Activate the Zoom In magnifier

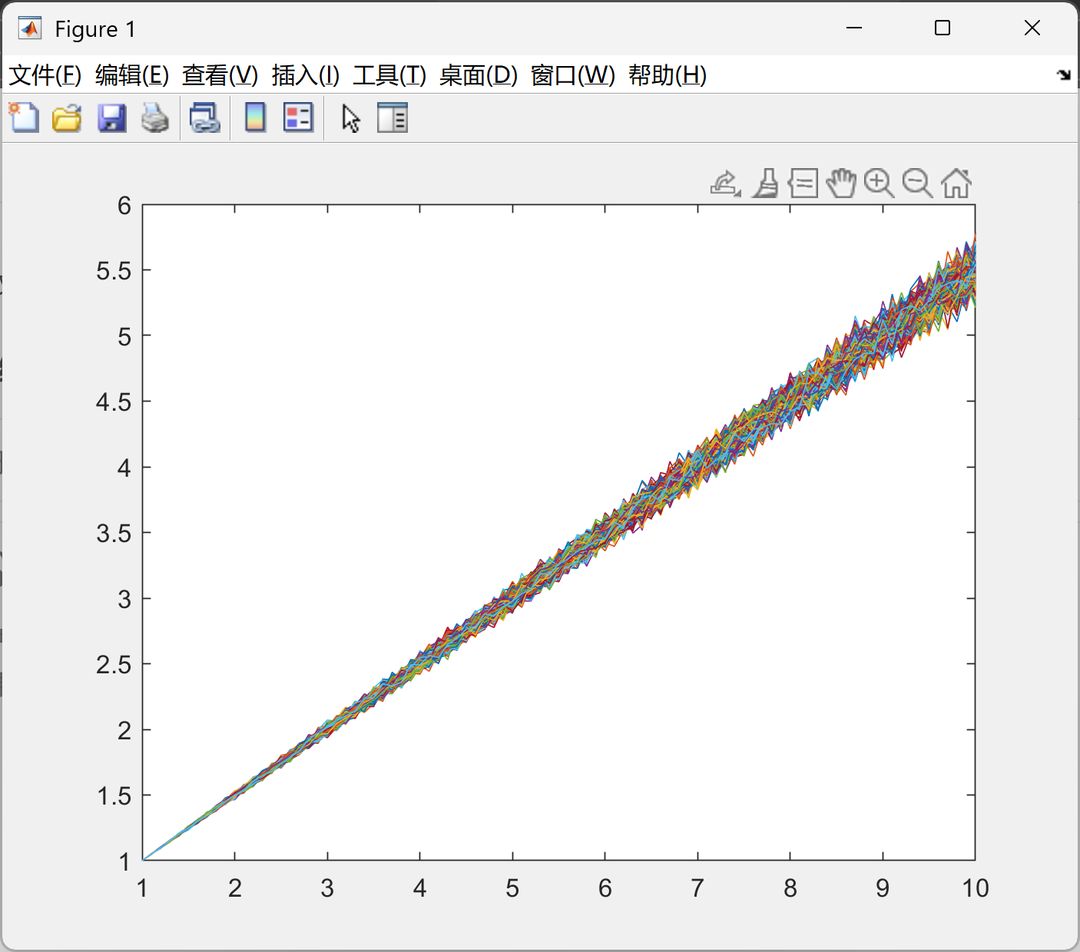coord(879,184)
